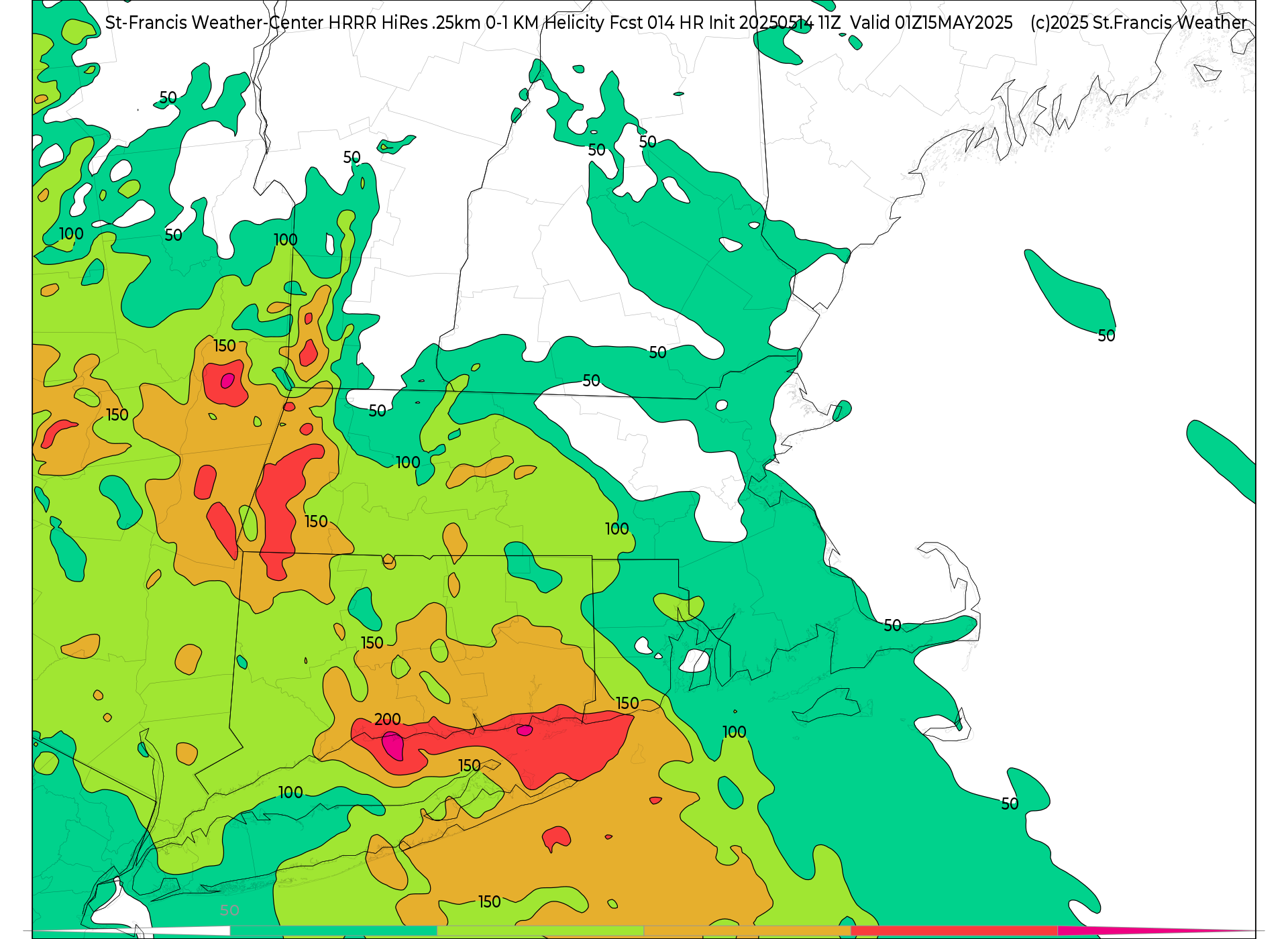Viewport: 1288px width, 939px height.
Task: Click the gray "50" legend label above color bar
Action: (229, 911)
